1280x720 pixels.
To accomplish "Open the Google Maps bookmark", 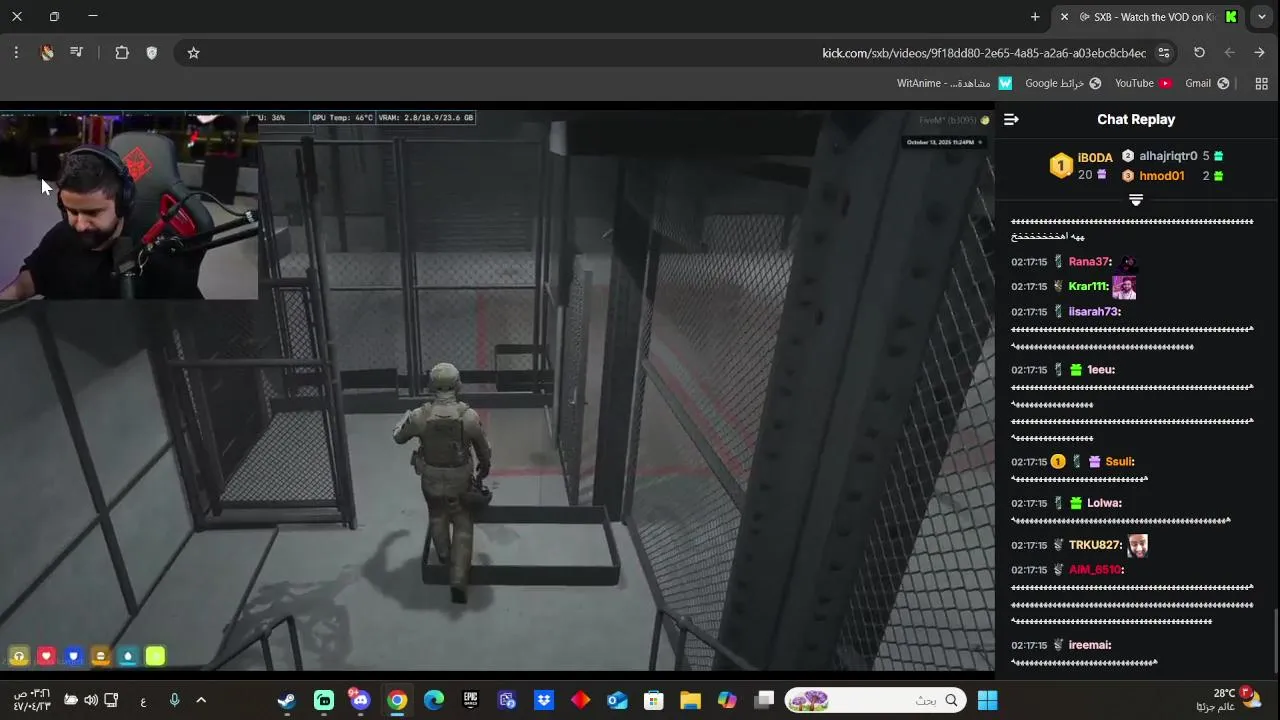I will 1063,83.
